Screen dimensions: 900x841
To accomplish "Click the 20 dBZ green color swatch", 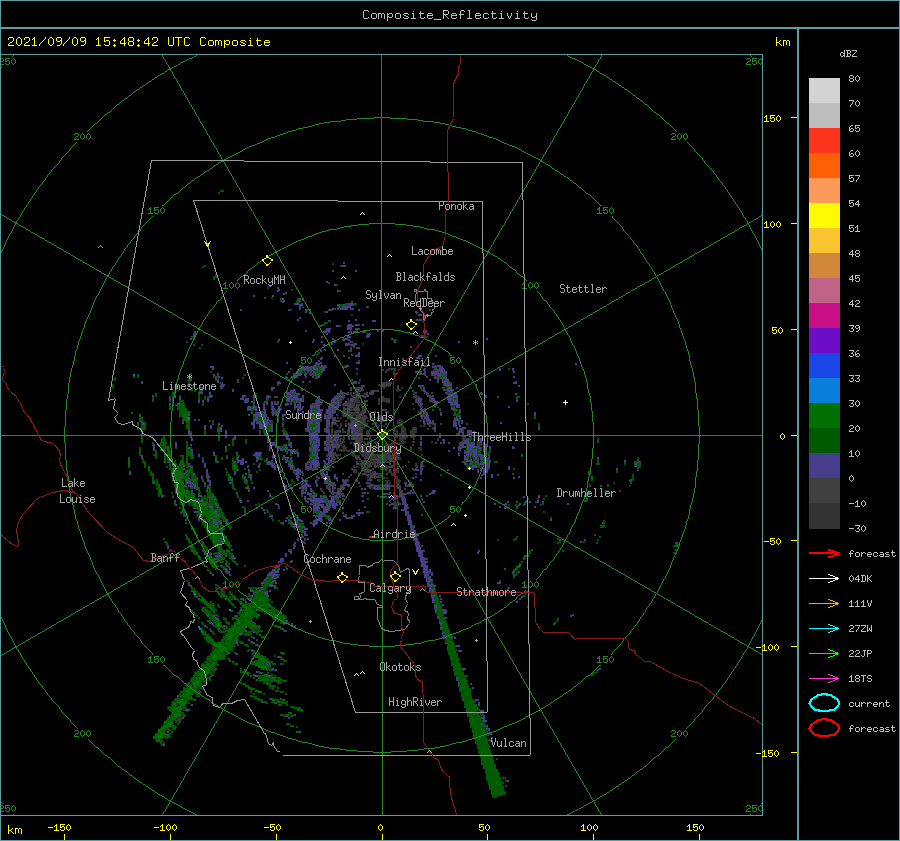I will (x=824, y=416).
